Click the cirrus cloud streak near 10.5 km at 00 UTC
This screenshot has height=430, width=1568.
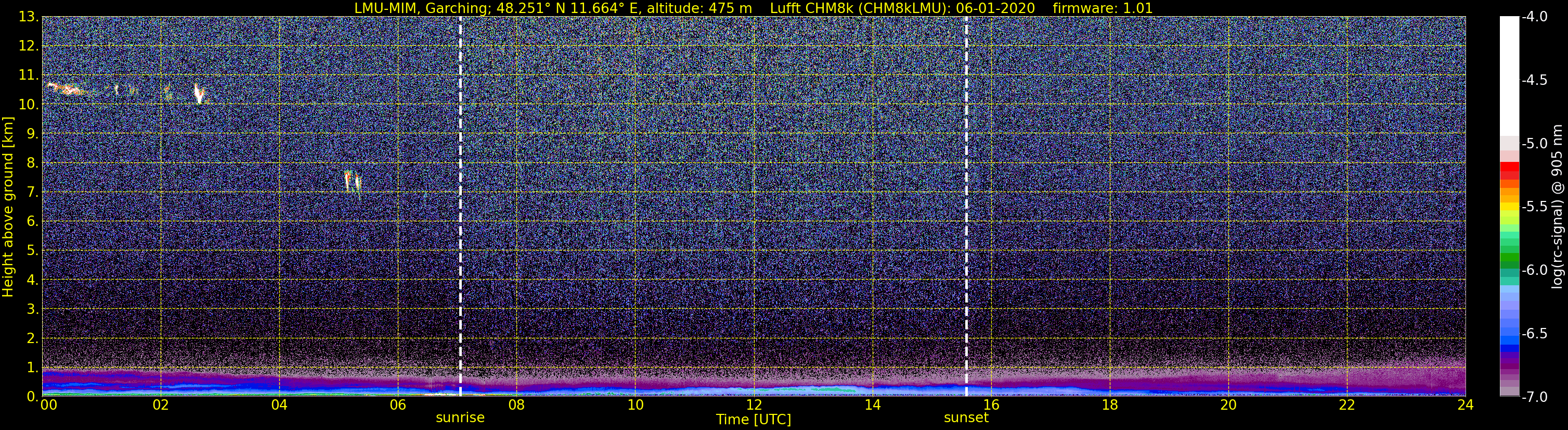click(x=66, y=89)
